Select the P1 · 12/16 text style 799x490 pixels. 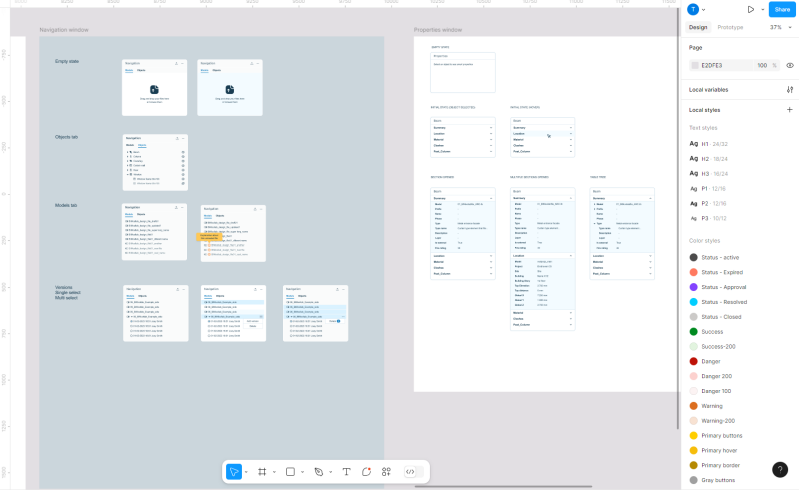(x=708, y=188)
